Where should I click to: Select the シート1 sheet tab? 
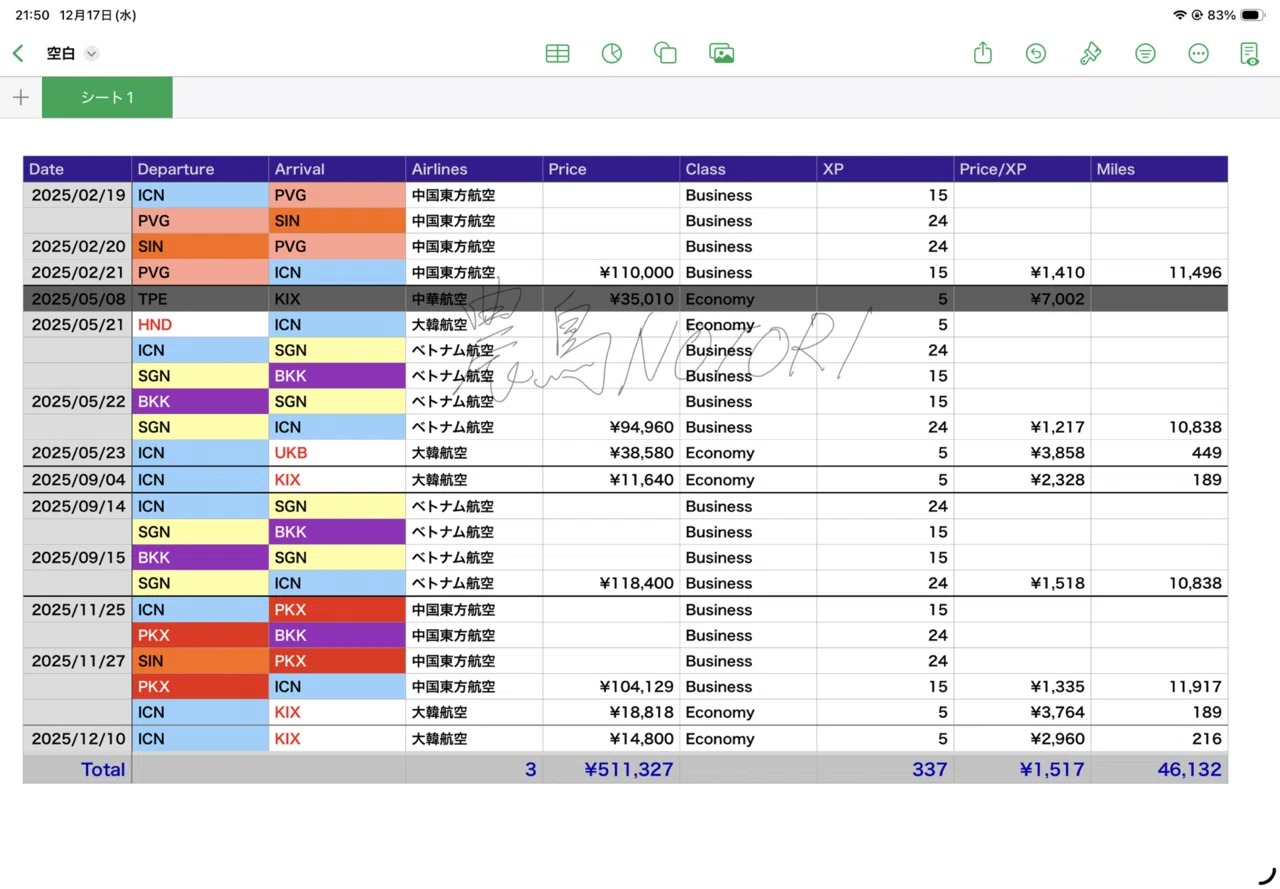tap(107, 98)
